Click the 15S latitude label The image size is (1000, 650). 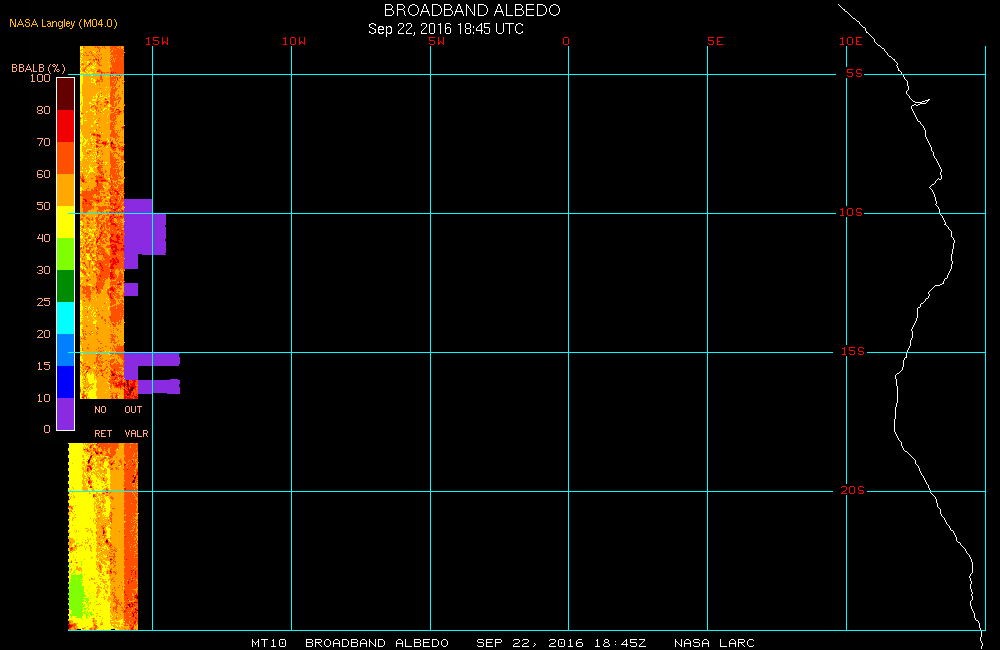(x=853, y=351)
